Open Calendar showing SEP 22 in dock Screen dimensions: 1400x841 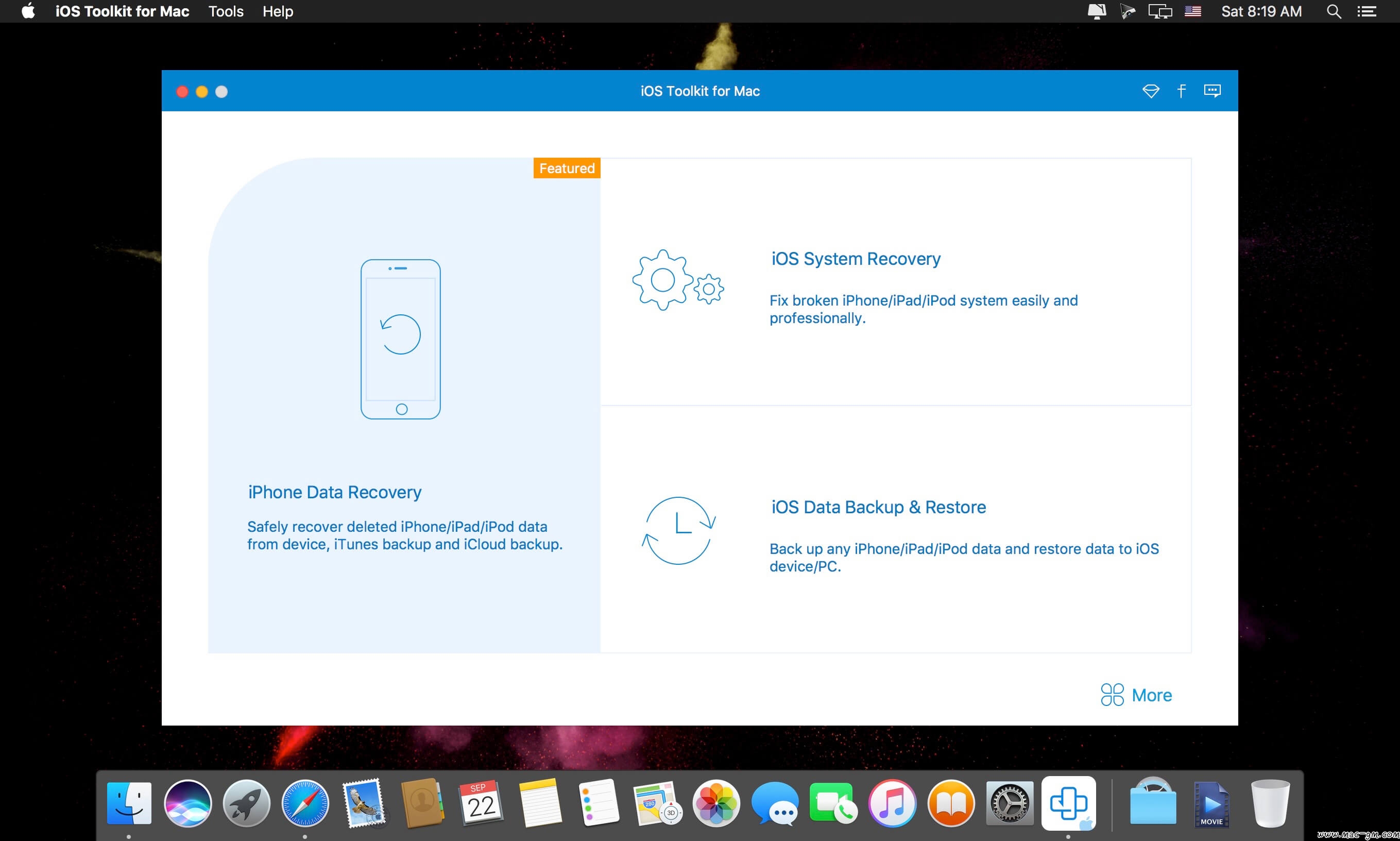click(x=481, y=803)
